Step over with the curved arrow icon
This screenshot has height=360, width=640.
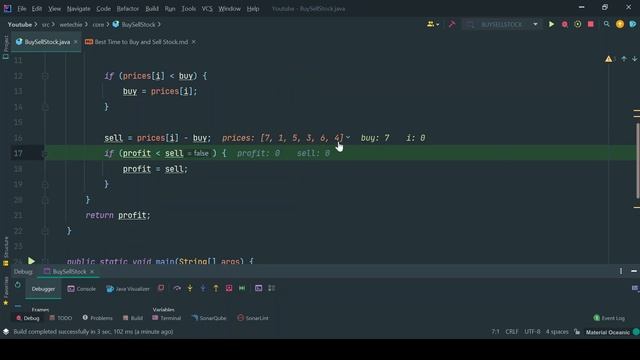[177, 288]
